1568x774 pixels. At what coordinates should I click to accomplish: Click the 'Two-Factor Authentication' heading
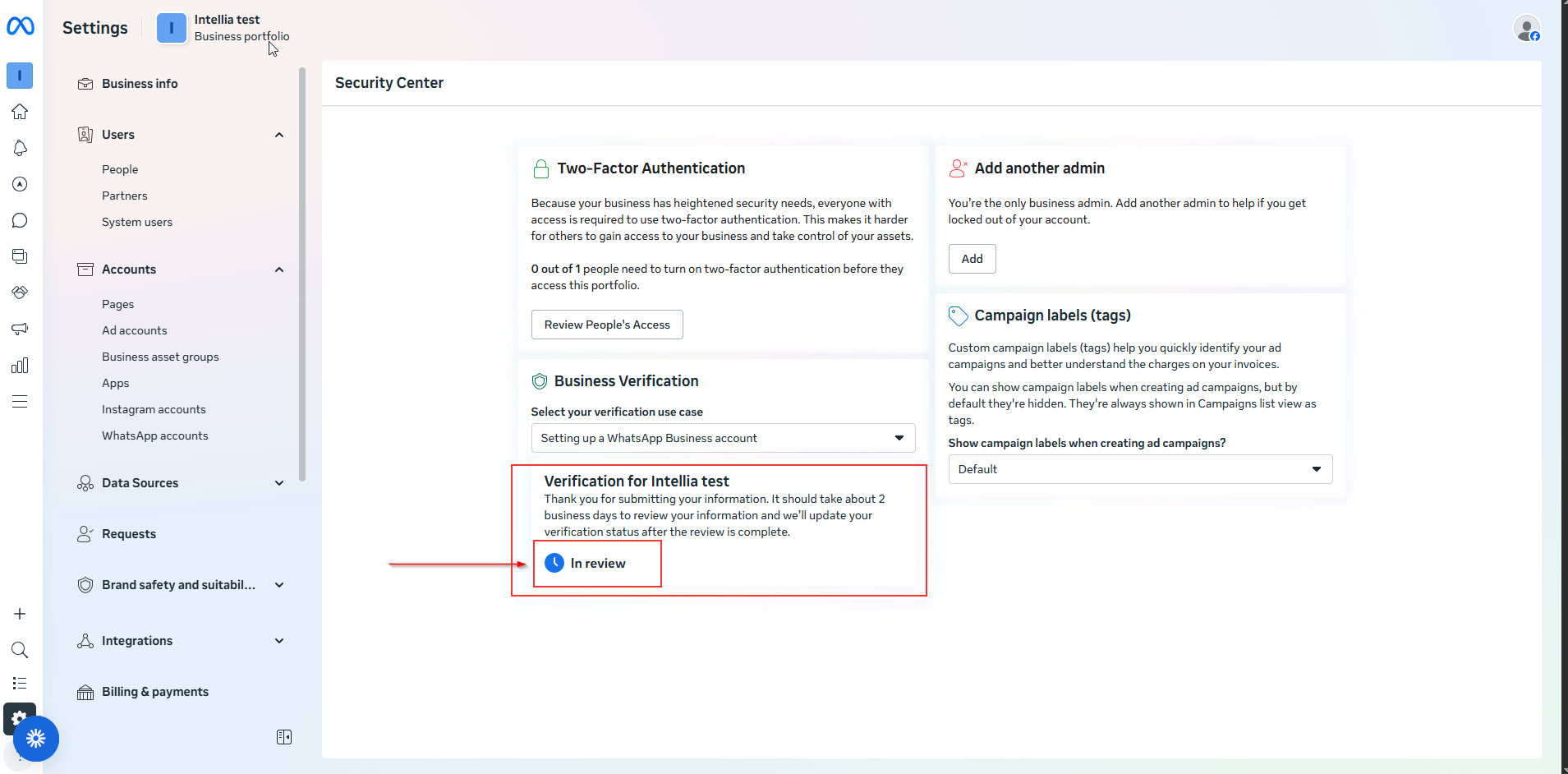pyautogui.click(x=651, y=168)
